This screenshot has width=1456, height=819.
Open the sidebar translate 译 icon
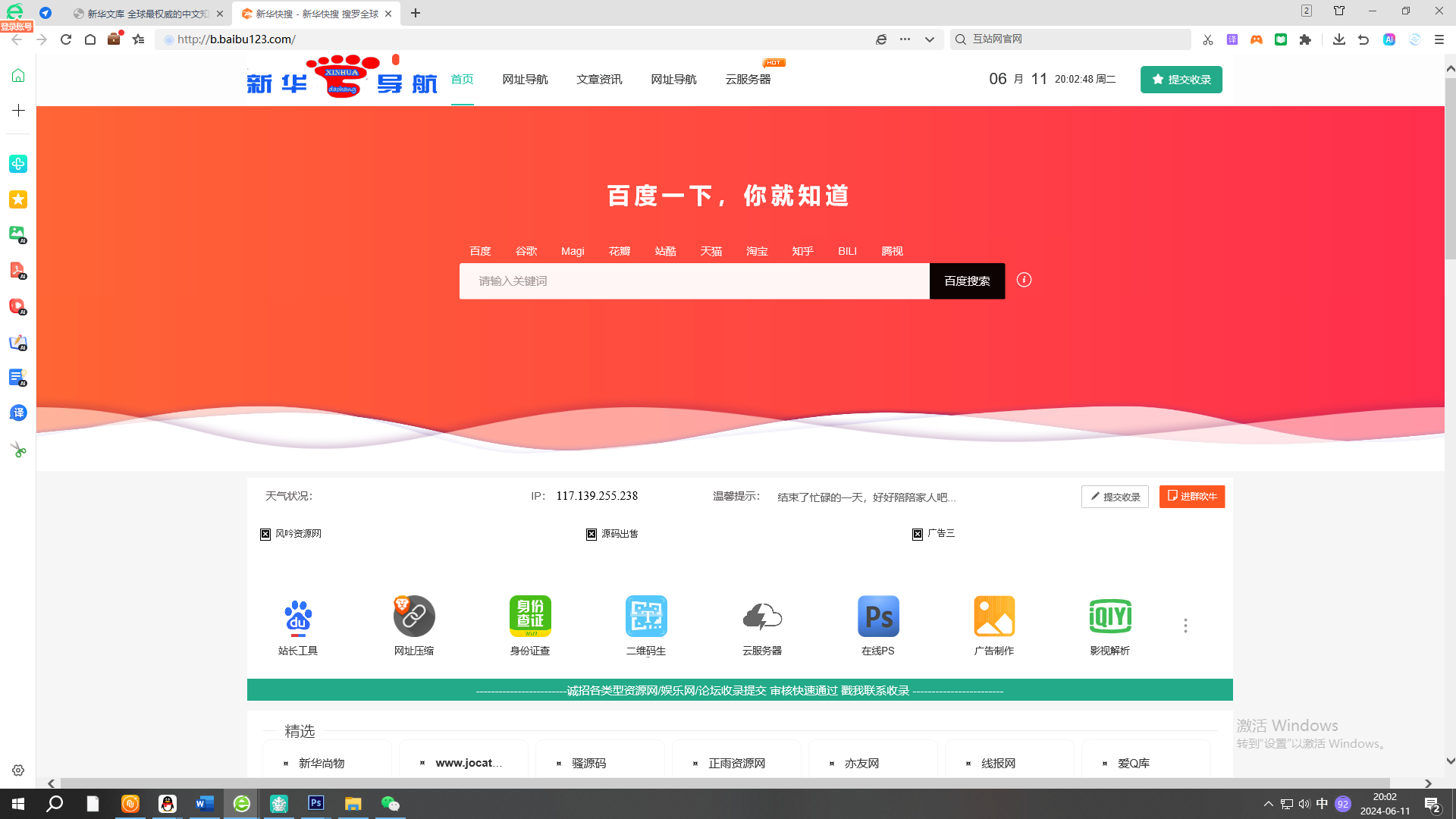tap(18, 413)
